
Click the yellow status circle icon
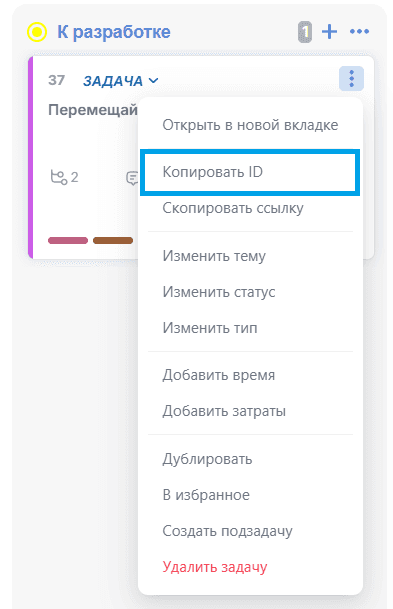[x=37, y=32]
